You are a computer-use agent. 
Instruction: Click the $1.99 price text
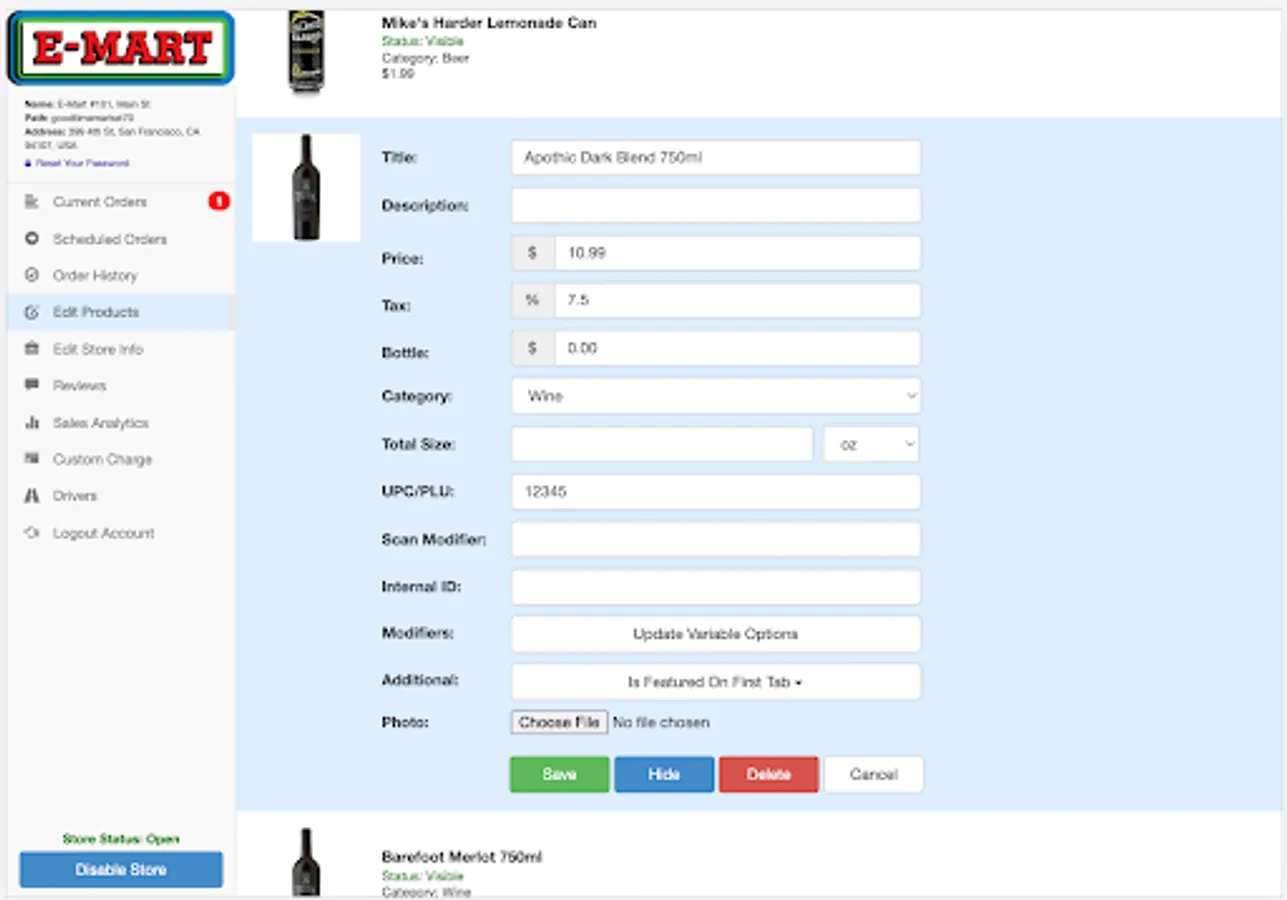[398, 74]
